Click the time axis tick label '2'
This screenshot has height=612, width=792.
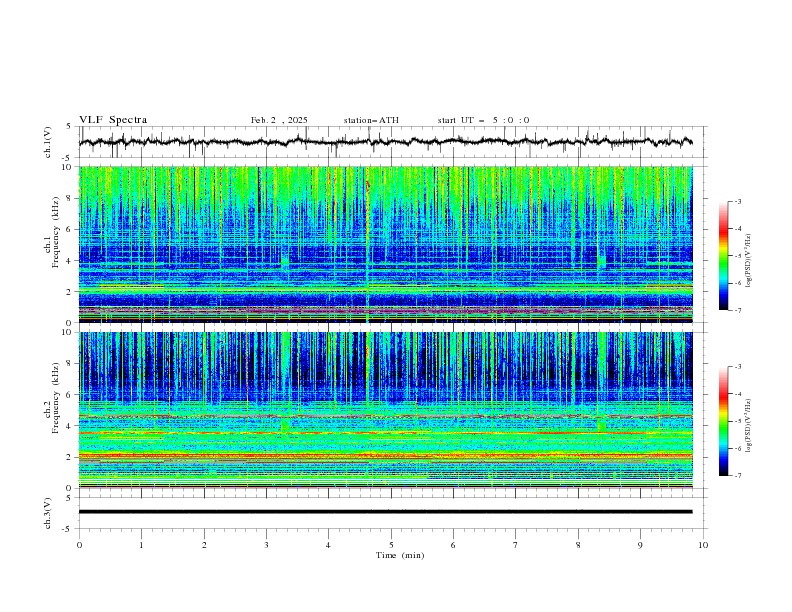pos(204,545)
